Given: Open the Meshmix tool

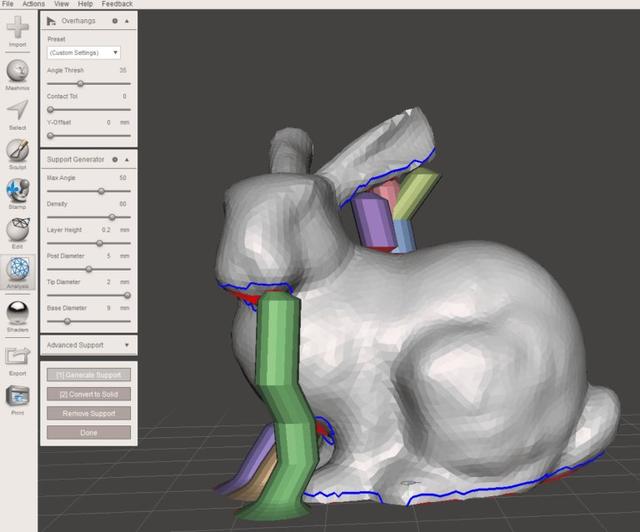Looking at the screenshot, I should click(x=17, y=71).
